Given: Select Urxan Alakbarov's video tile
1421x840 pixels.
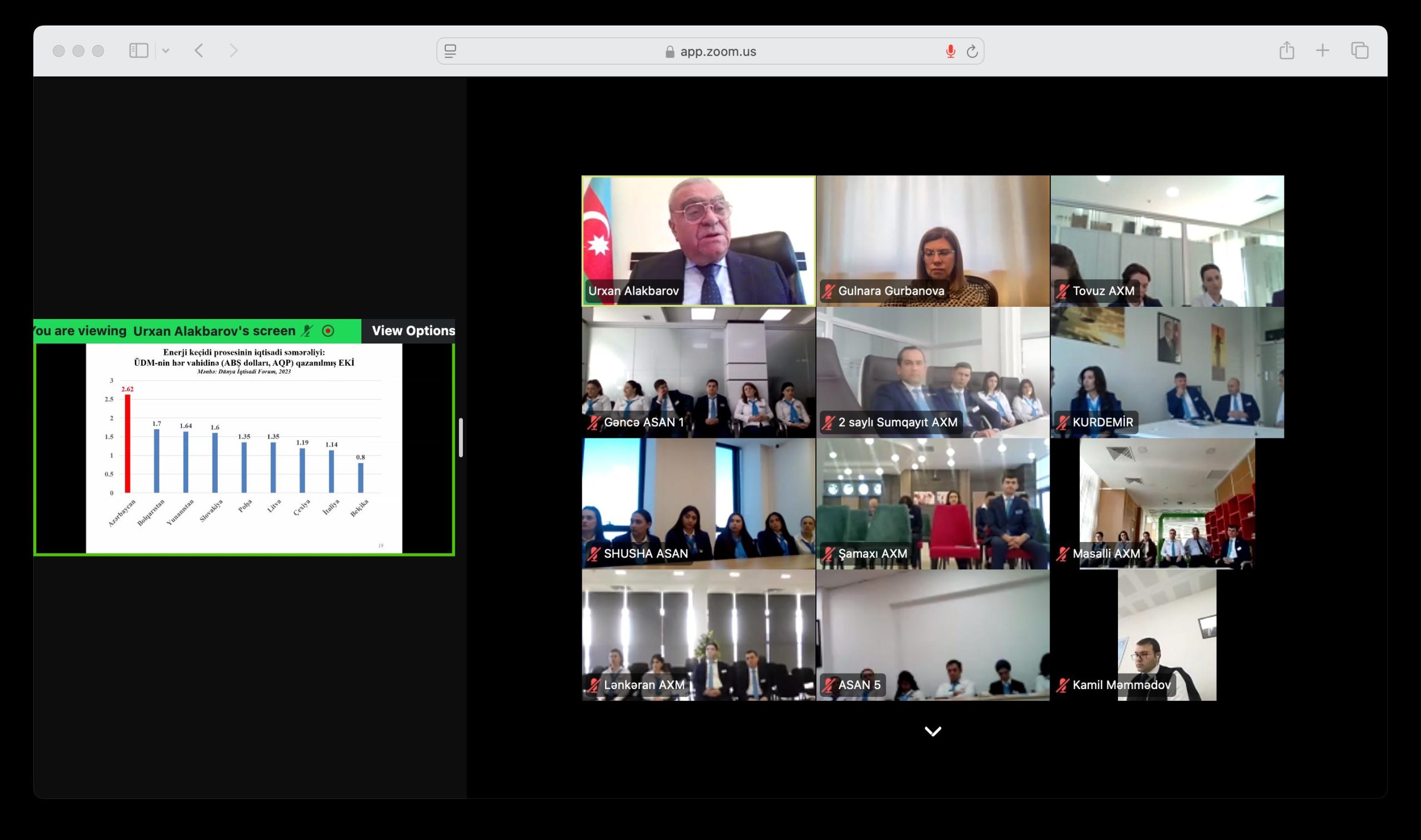Looking at the screenshot, I should tap(699, 241).
